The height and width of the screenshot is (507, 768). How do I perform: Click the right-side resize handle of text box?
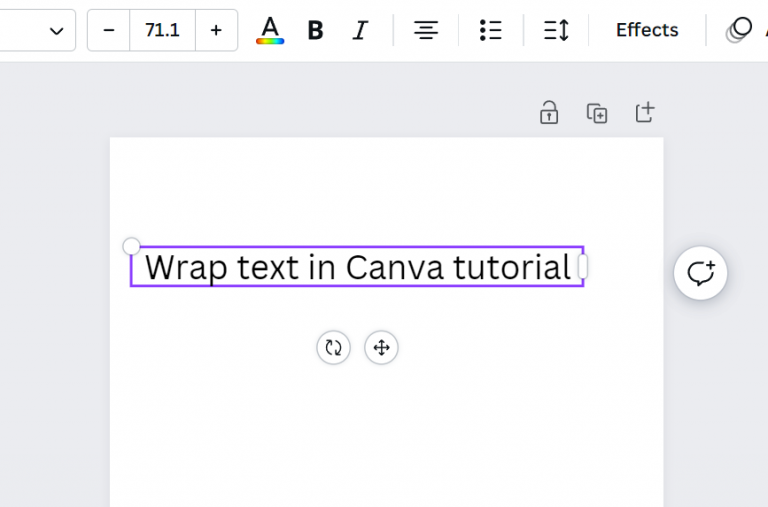click(x=583, y=267)
